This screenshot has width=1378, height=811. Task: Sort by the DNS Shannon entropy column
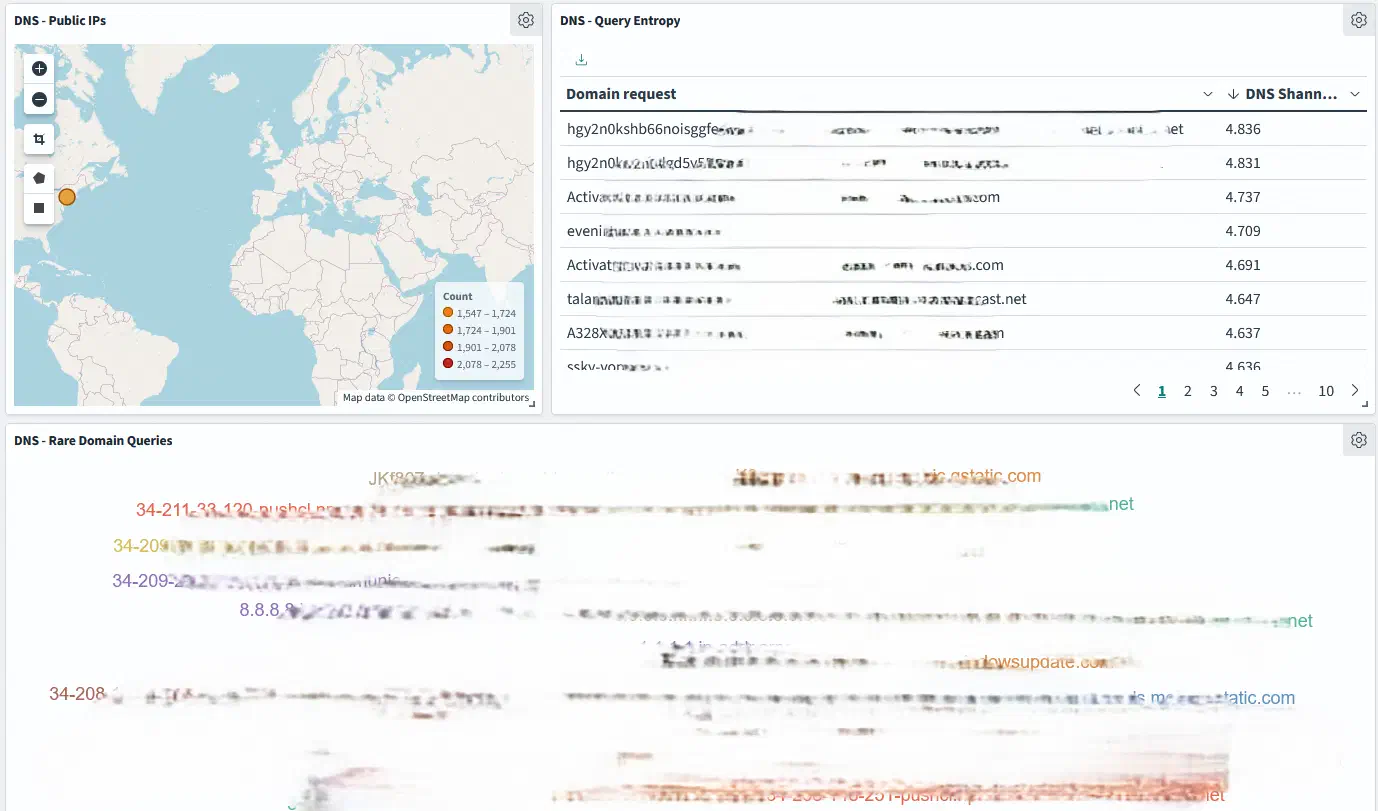click(1283, 94)
